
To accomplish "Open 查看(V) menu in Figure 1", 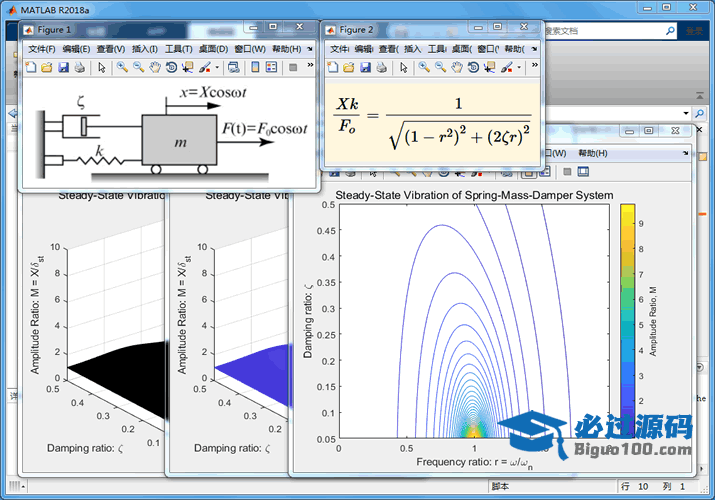I will 111,49.
